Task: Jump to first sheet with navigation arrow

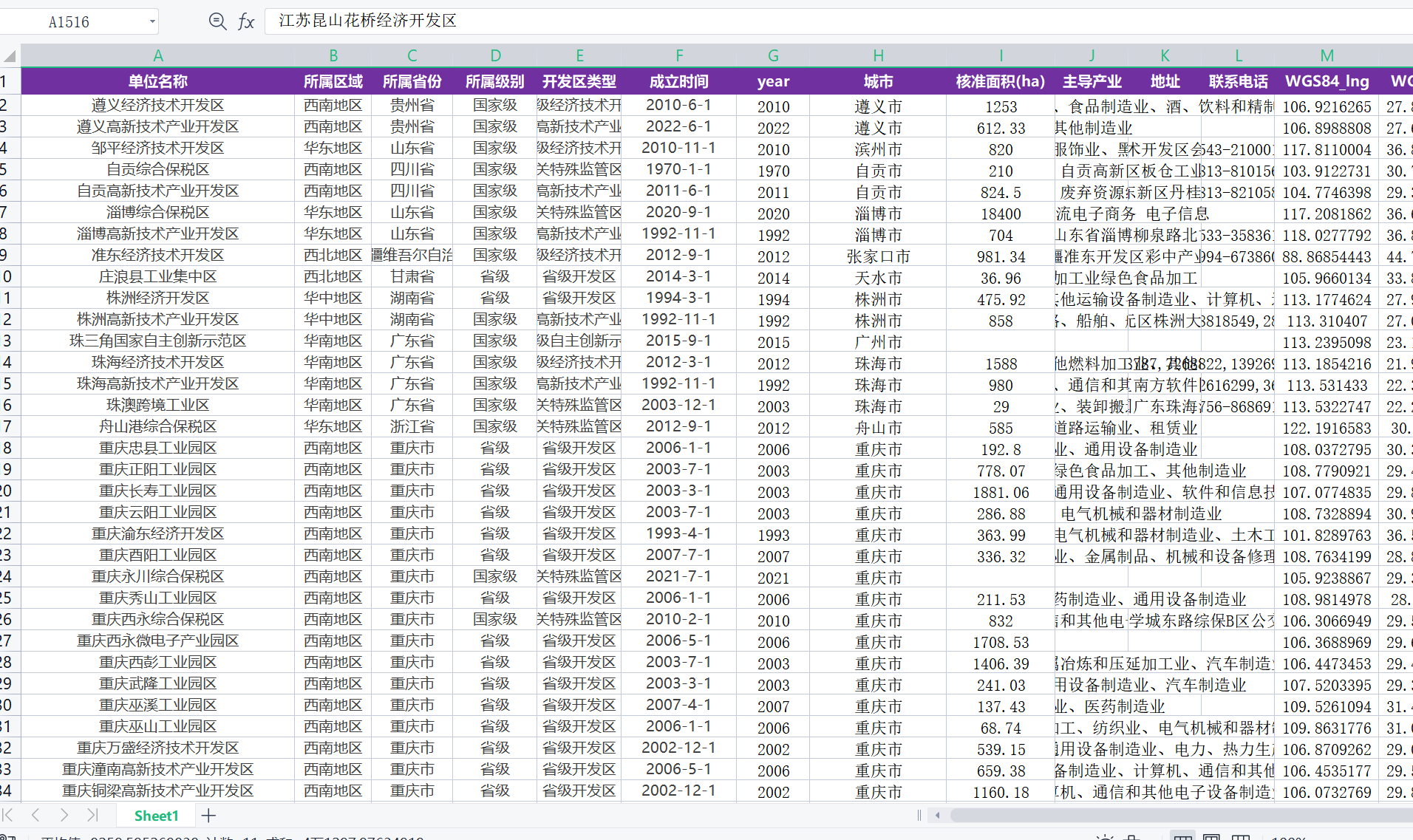Action: point(8,815)
